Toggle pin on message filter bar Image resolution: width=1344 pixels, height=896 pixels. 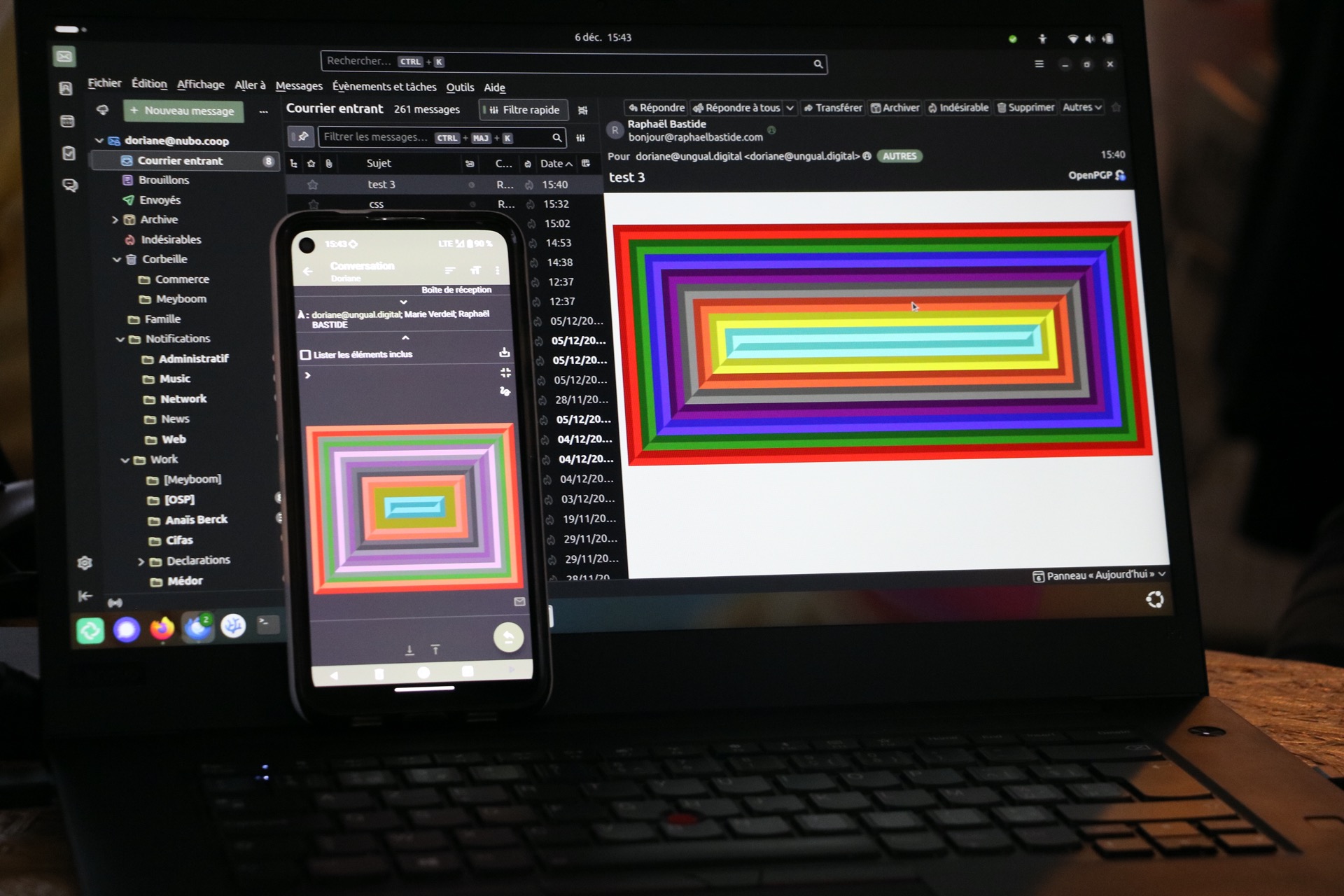tap(302, 136)
